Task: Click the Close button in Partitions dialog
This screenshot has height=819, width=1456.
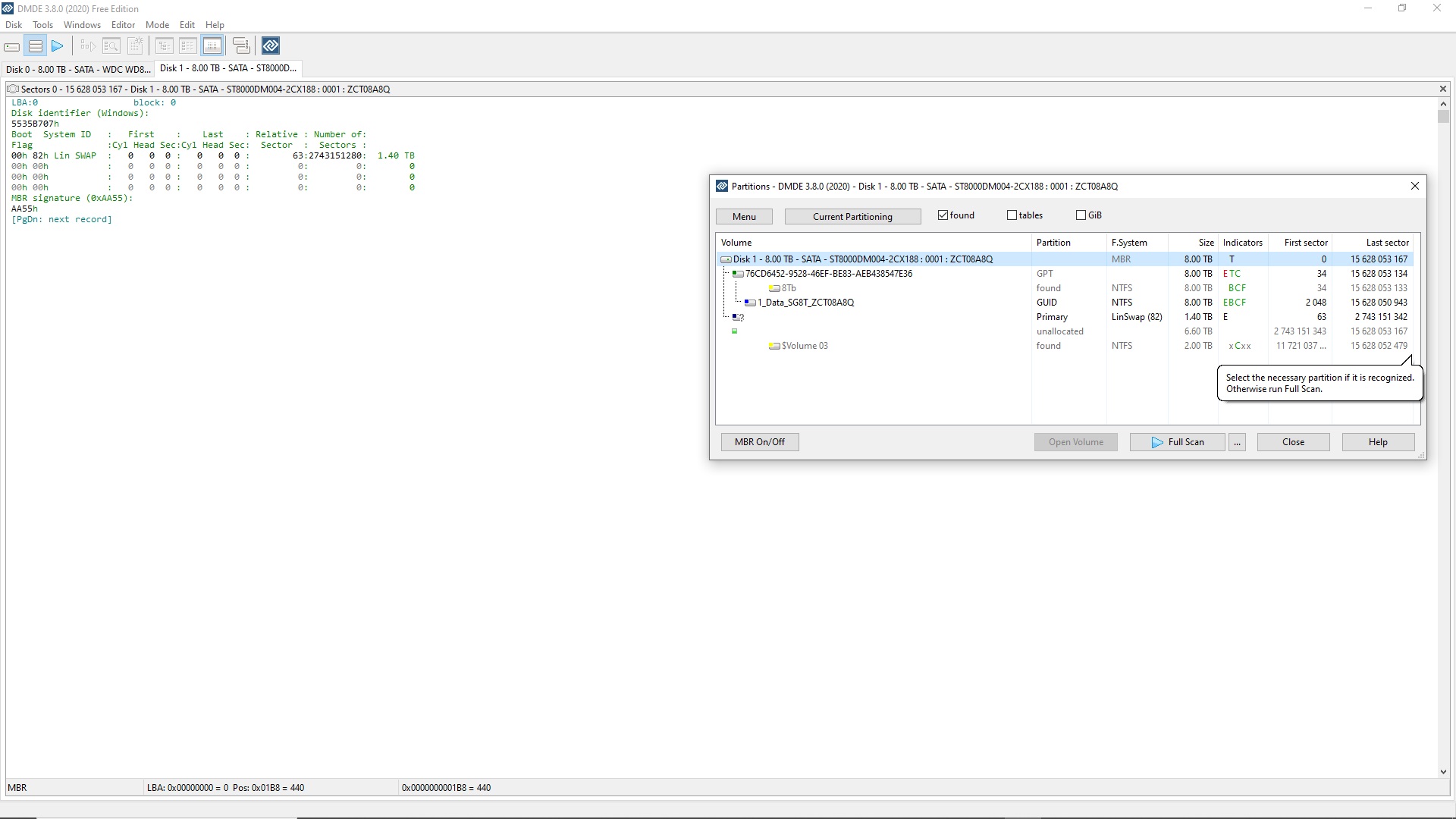Action: tap(1294, 442)
